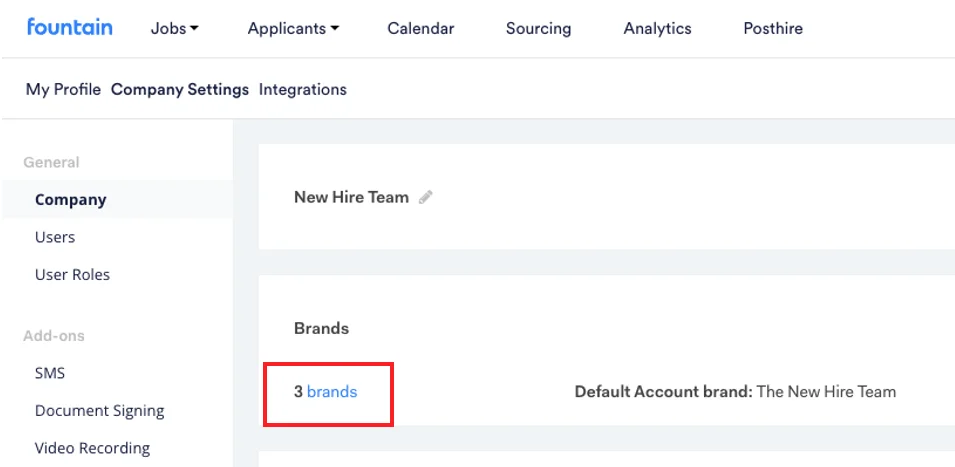
Task: Expand the Applicants dropdown menu
Action: click(x=294, y=29)
